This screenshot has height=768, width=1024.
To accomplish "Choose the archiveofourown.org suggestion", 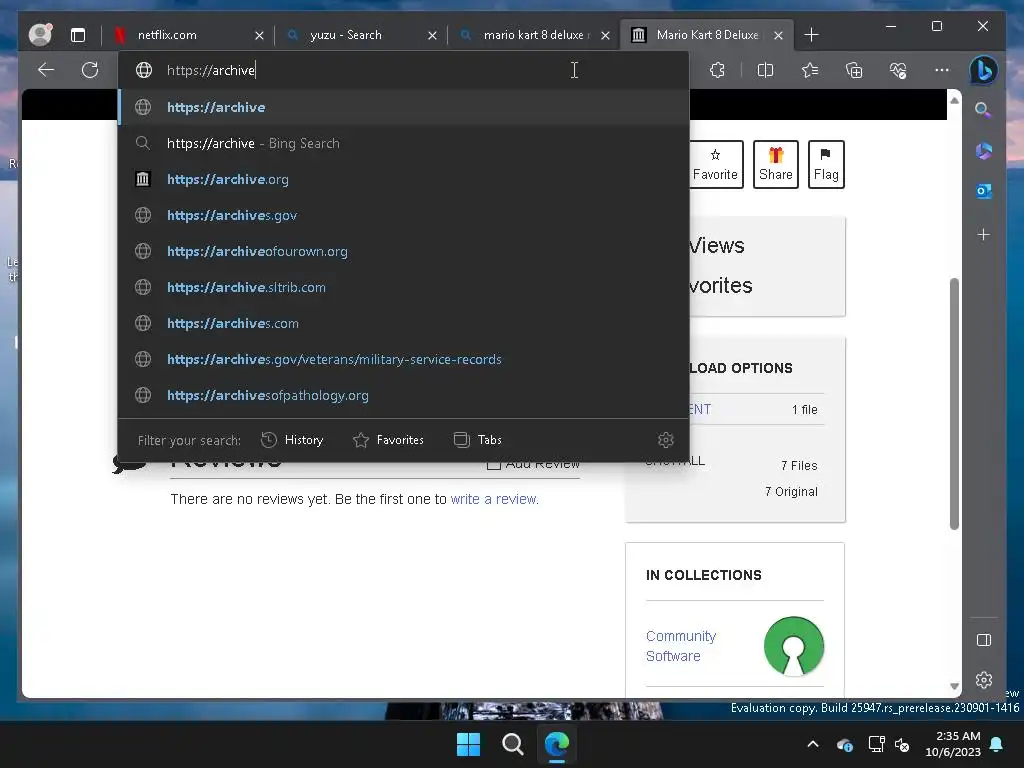I will 404,251.
